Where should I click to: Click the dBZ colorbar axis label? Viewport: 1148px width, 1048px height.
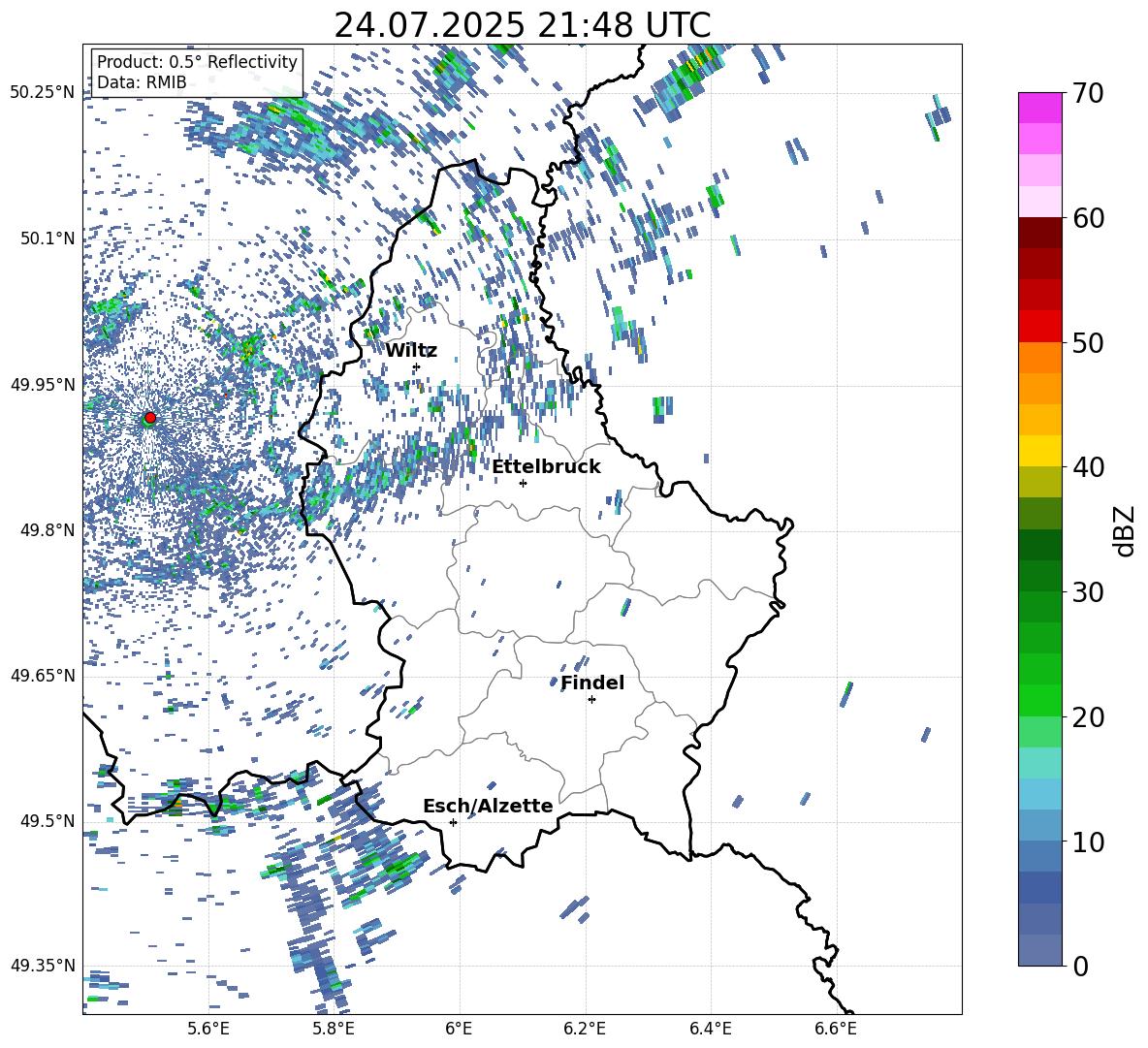coord(1126,530)
